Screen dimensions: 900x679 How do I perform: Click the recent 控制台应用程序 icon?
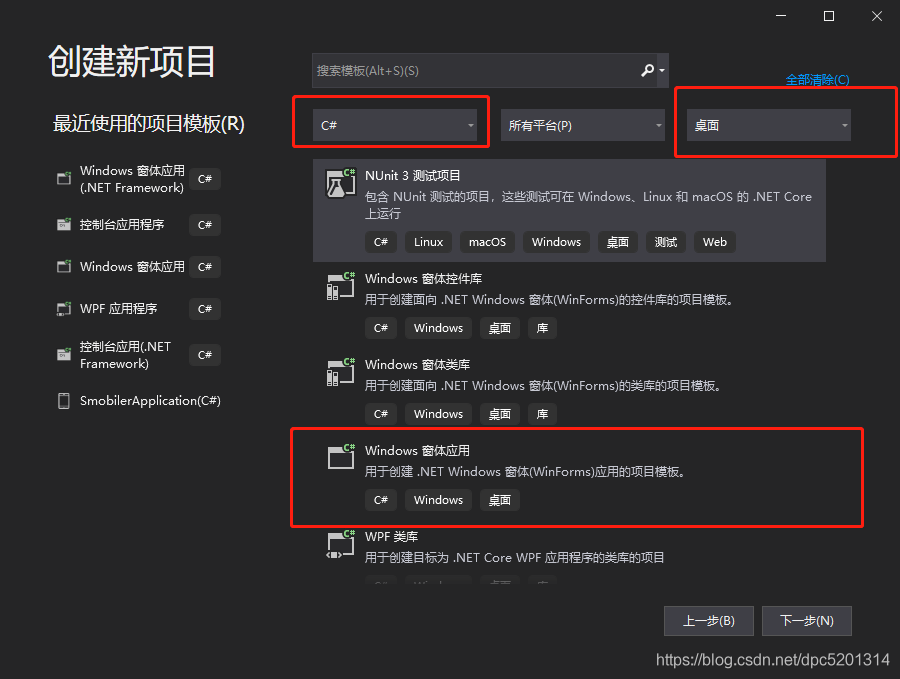[64, 224]
